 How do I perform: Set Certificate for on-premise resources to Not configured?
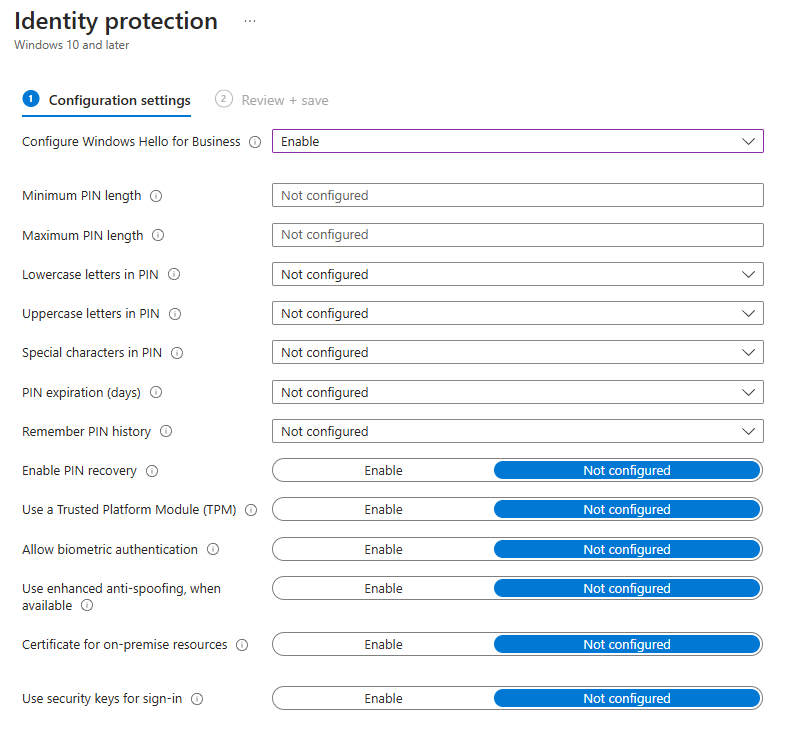click(x=627, y=645)
